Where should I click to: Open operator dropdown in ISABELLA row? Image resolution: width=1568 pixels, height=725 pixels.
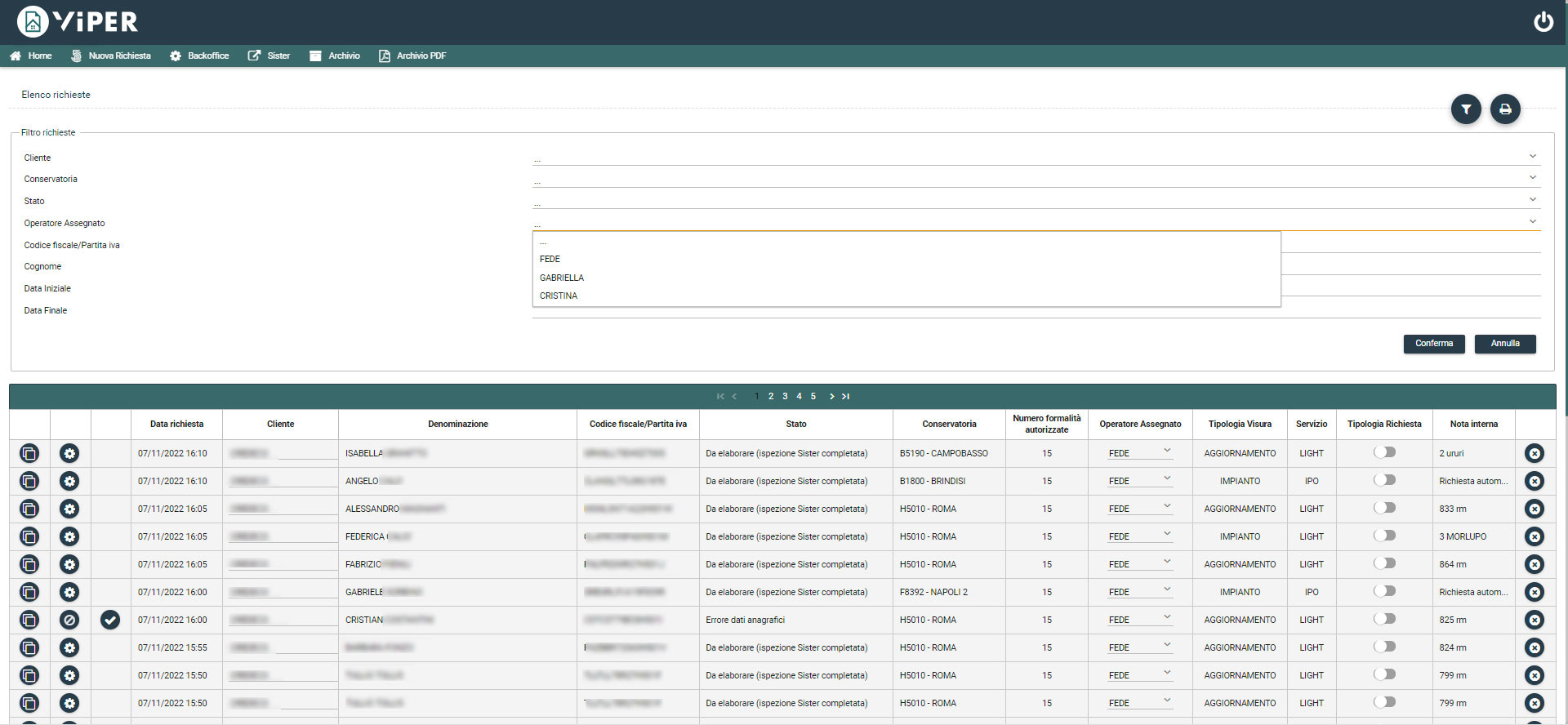(x=1140, y=453)
